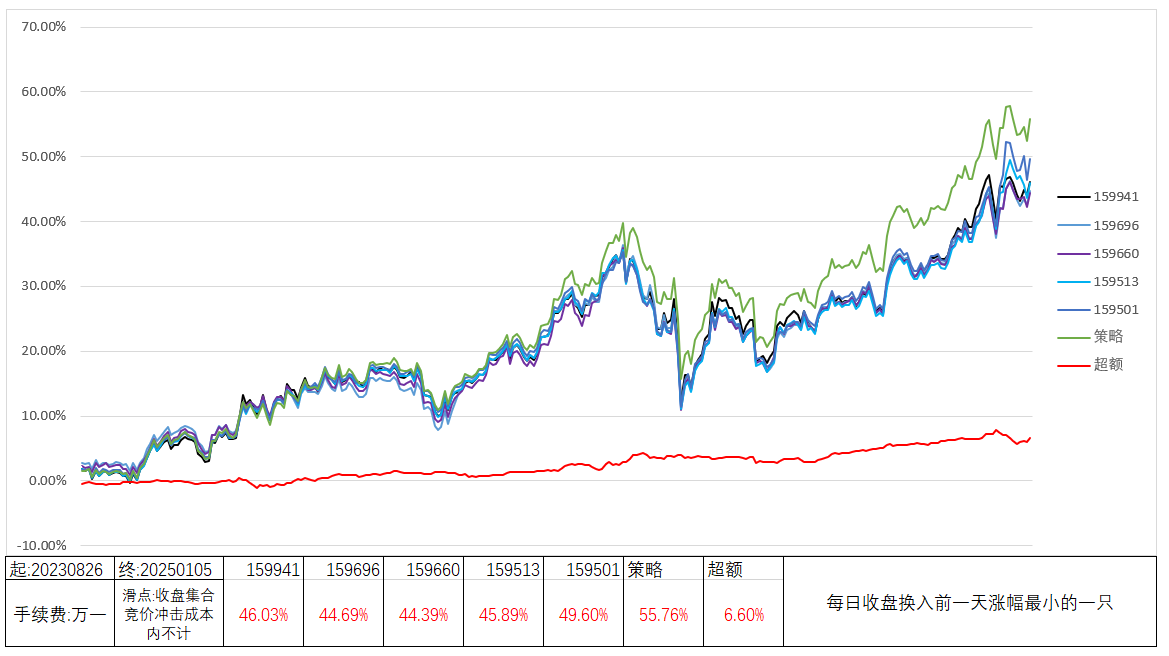Click the -10.00% y-axis label
Viewport: 1169px width, 656px height.
(x=44, y=545)
